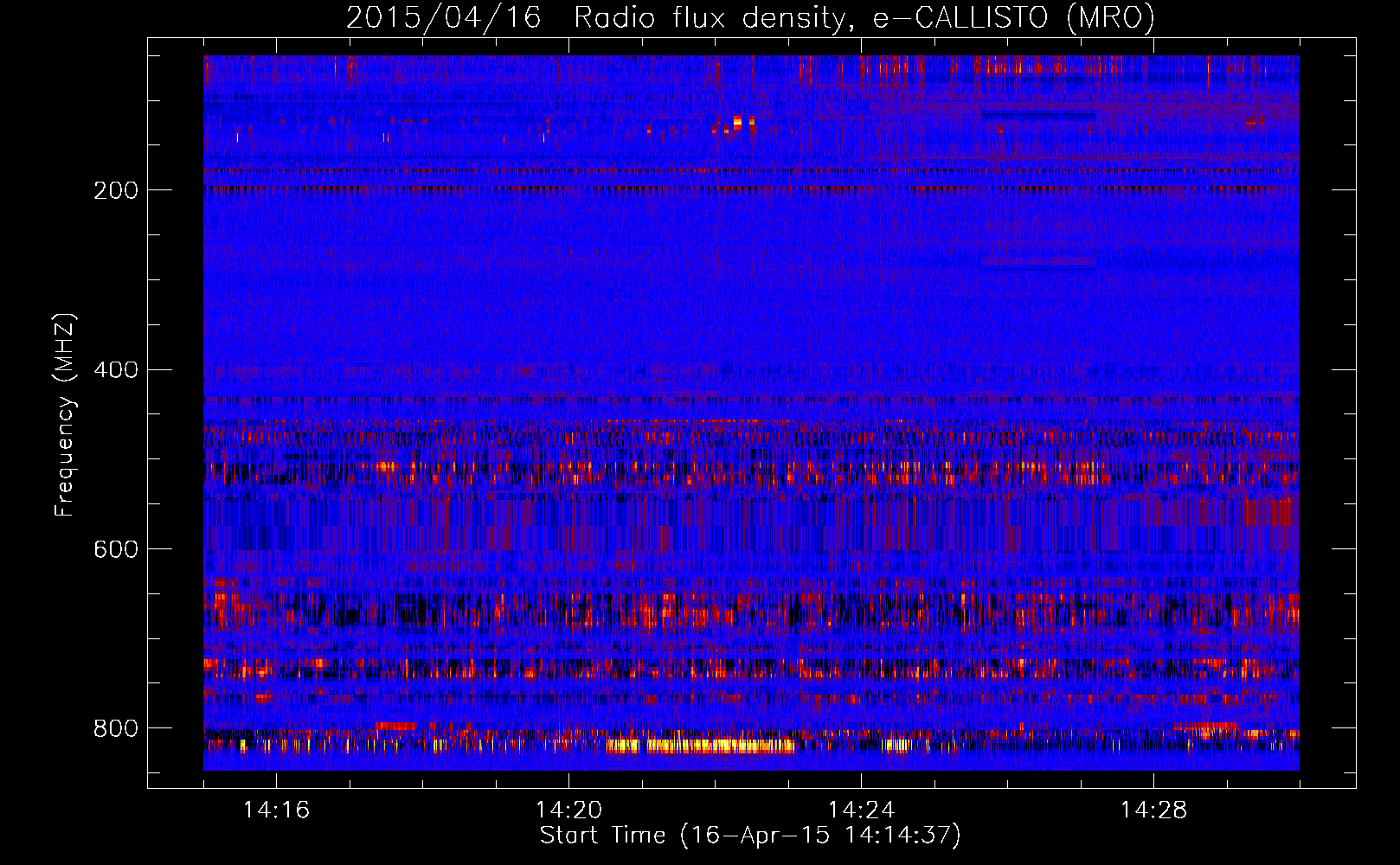
Task: Click the 14:28 time tick label
Action: coord(1153,811)
